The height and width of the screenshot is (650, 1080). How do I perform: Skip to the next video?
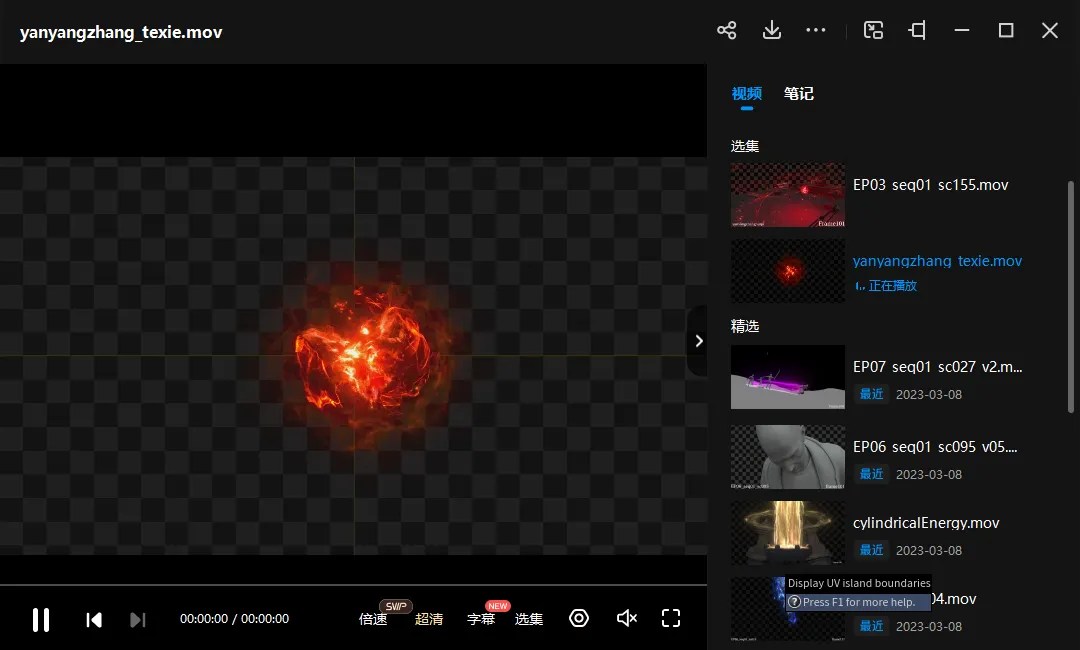pos(138,619)
